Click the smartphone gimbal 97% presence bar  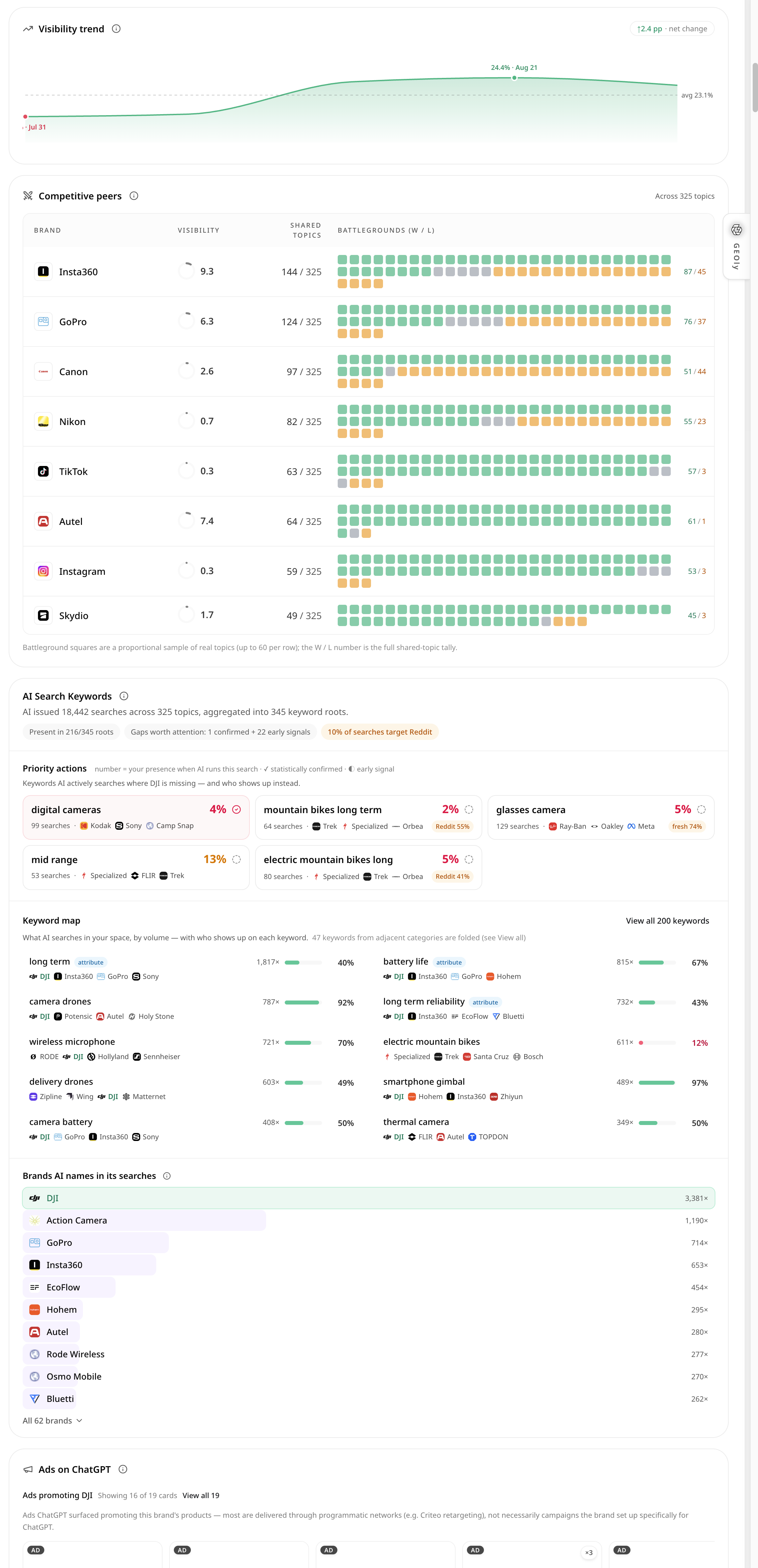click(x=657, y=1083)
